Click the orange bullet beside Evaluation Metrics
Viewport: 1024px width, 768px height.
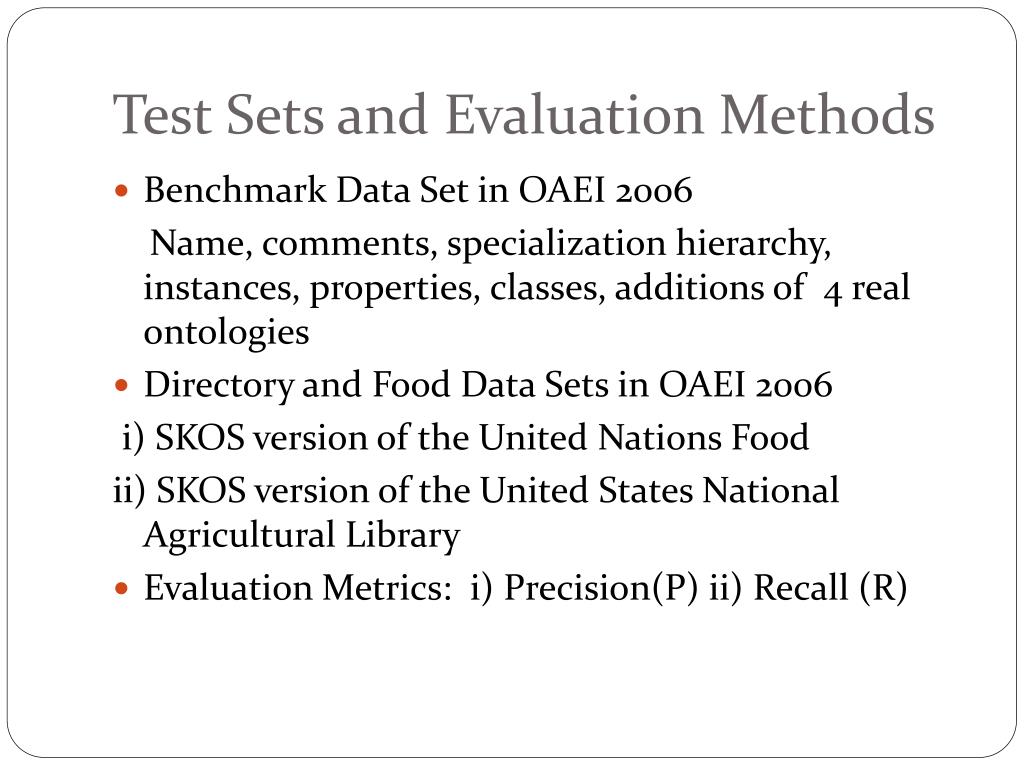pyautogui.click(x=121, y=588)
